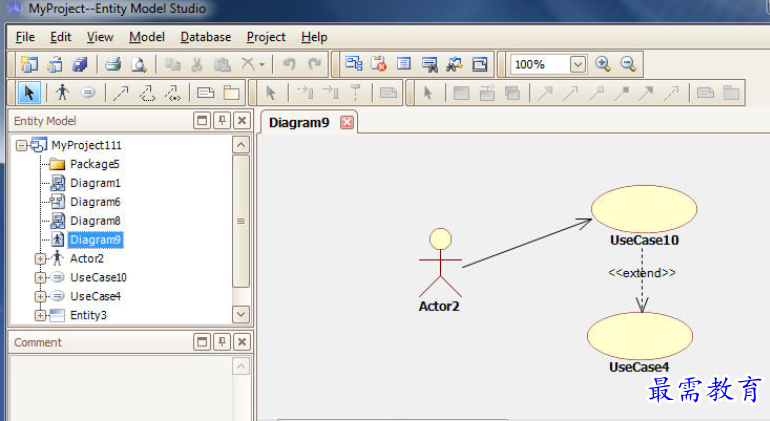Select the Note tool in use case toolbar
The image size is (770, 421).
pyautogui.click(x=205, y=93)
